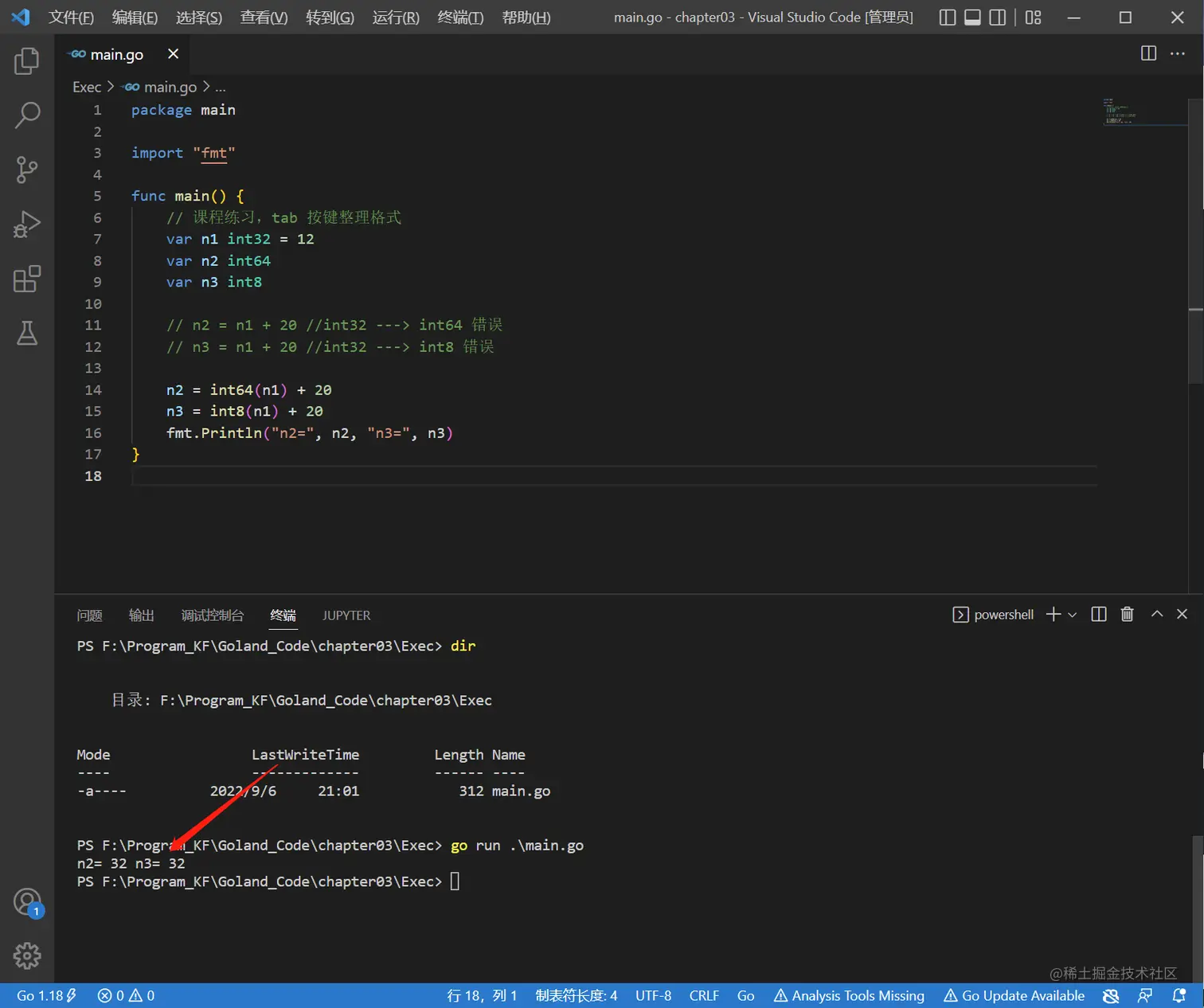Viewport: 1204px width, 1008px height.
Task: Open the Testing flask view
Action: [27, 333]
